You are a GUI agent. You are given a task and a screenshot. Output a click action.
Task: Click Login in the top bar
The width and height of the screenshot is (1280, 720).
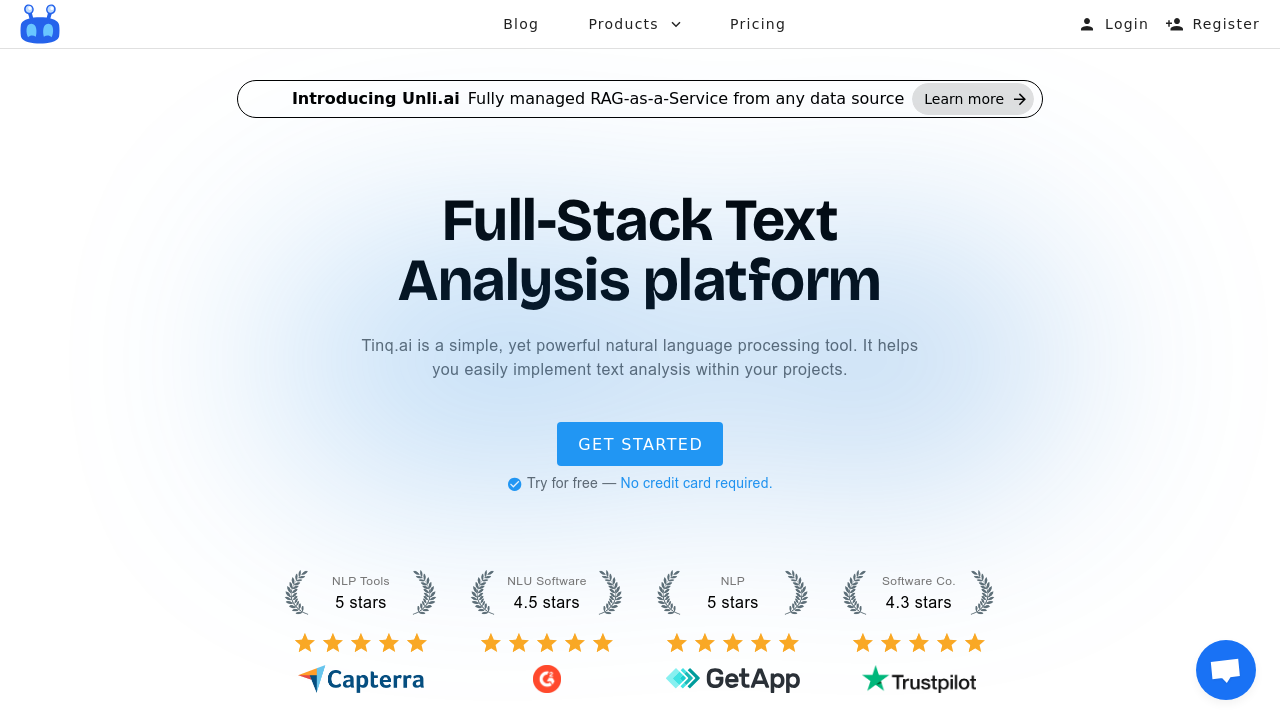(x=1126, y=23)
